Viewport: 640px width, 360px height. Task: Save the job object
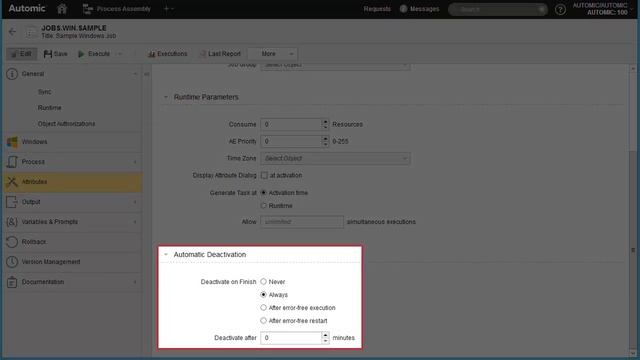(56, 54)
